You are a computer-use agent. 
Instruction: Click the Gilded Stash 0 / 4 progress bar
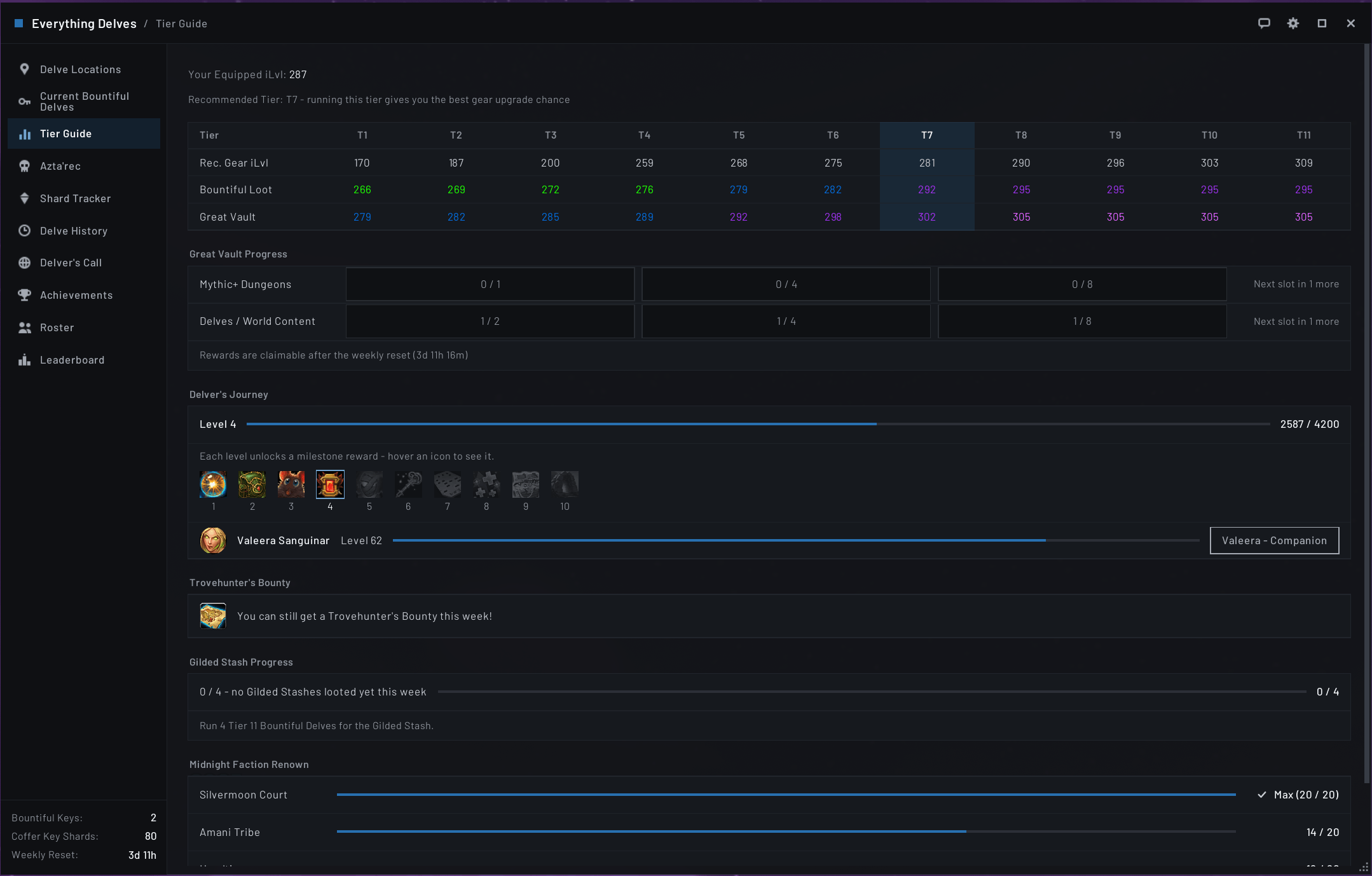(x=872, y=692)
